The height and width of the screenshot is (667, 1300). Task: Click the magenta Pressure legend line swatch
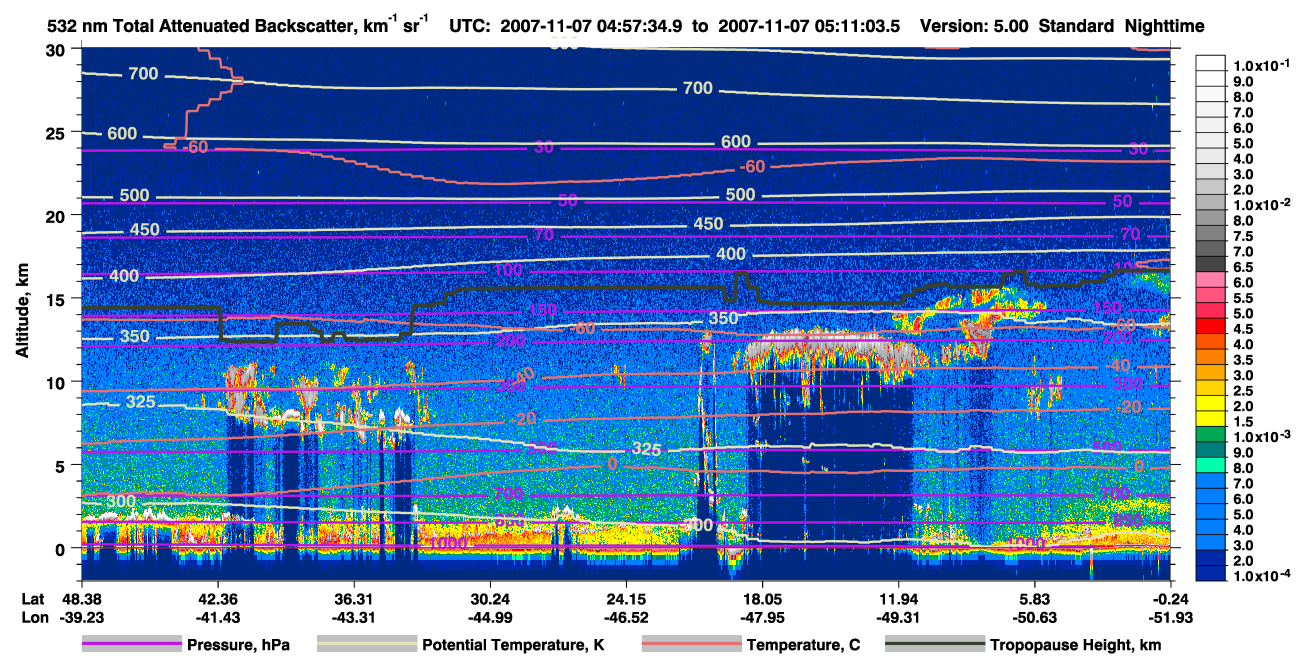(x=130, y=645)
